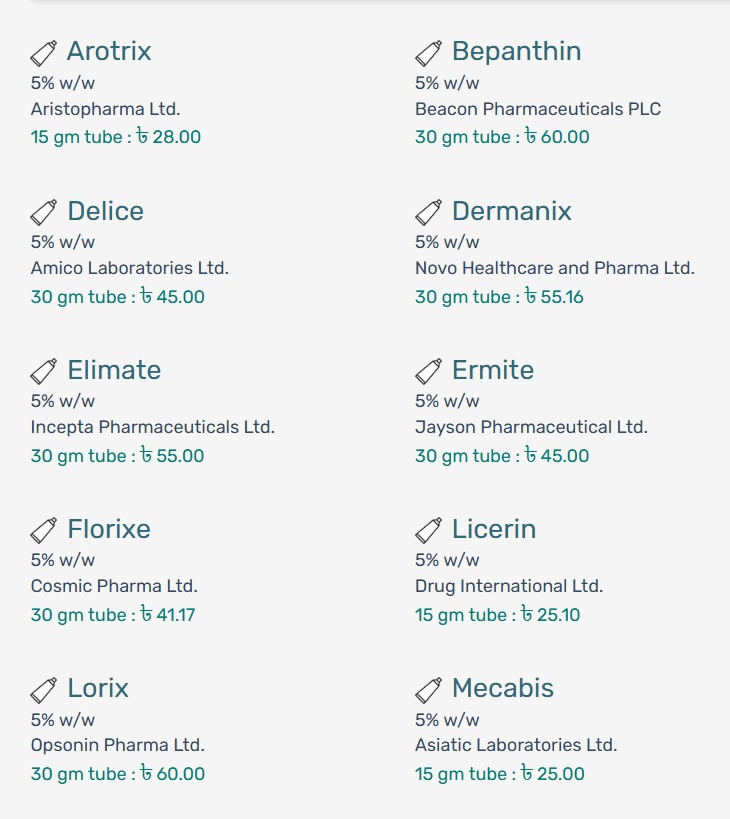Click the tube icon beside Bepanthin
730x819 pixels.
click(x=428, y=52)
